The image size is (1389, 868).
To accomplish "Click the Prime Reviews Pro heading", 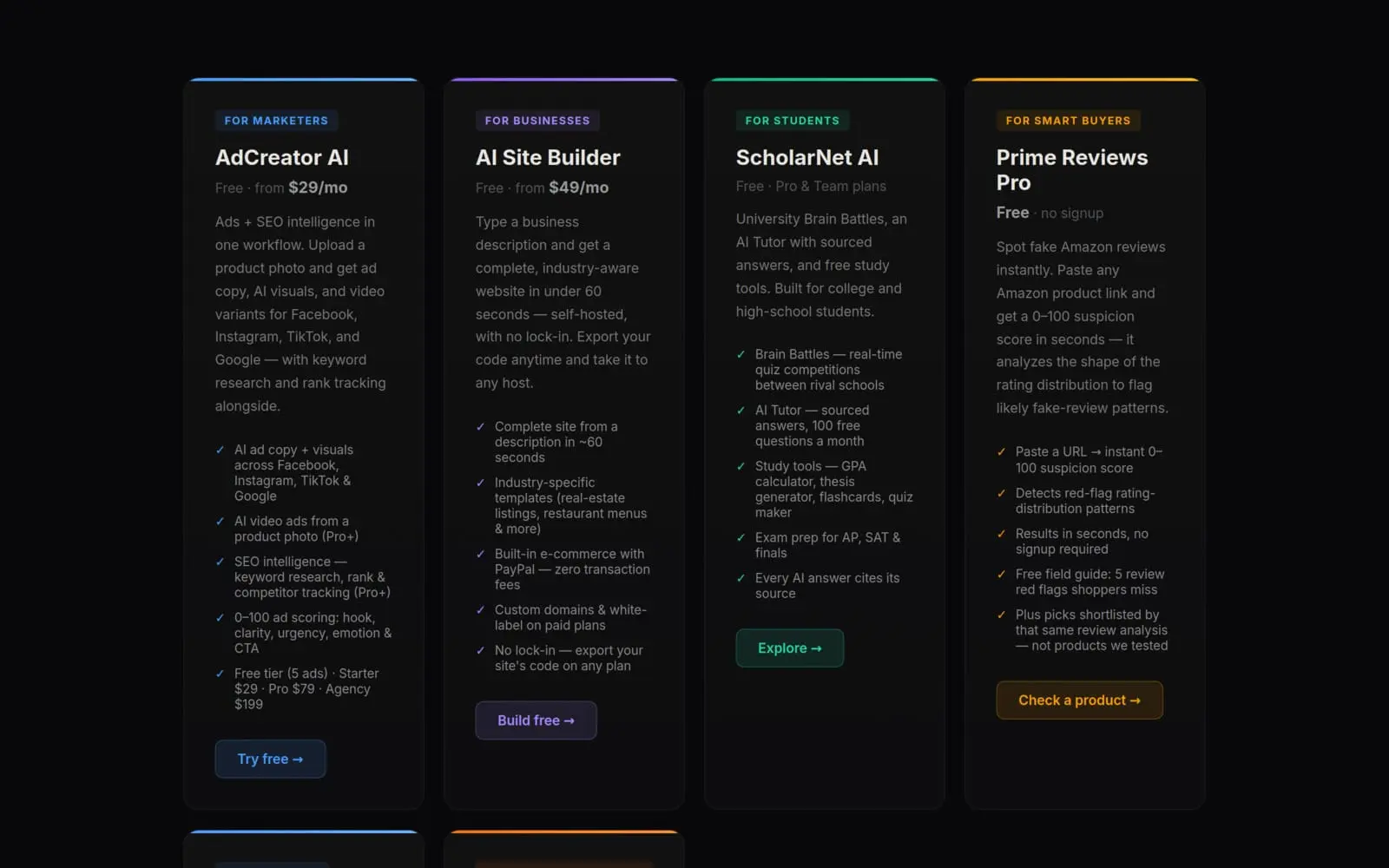I will click(x=1072, y=170).
